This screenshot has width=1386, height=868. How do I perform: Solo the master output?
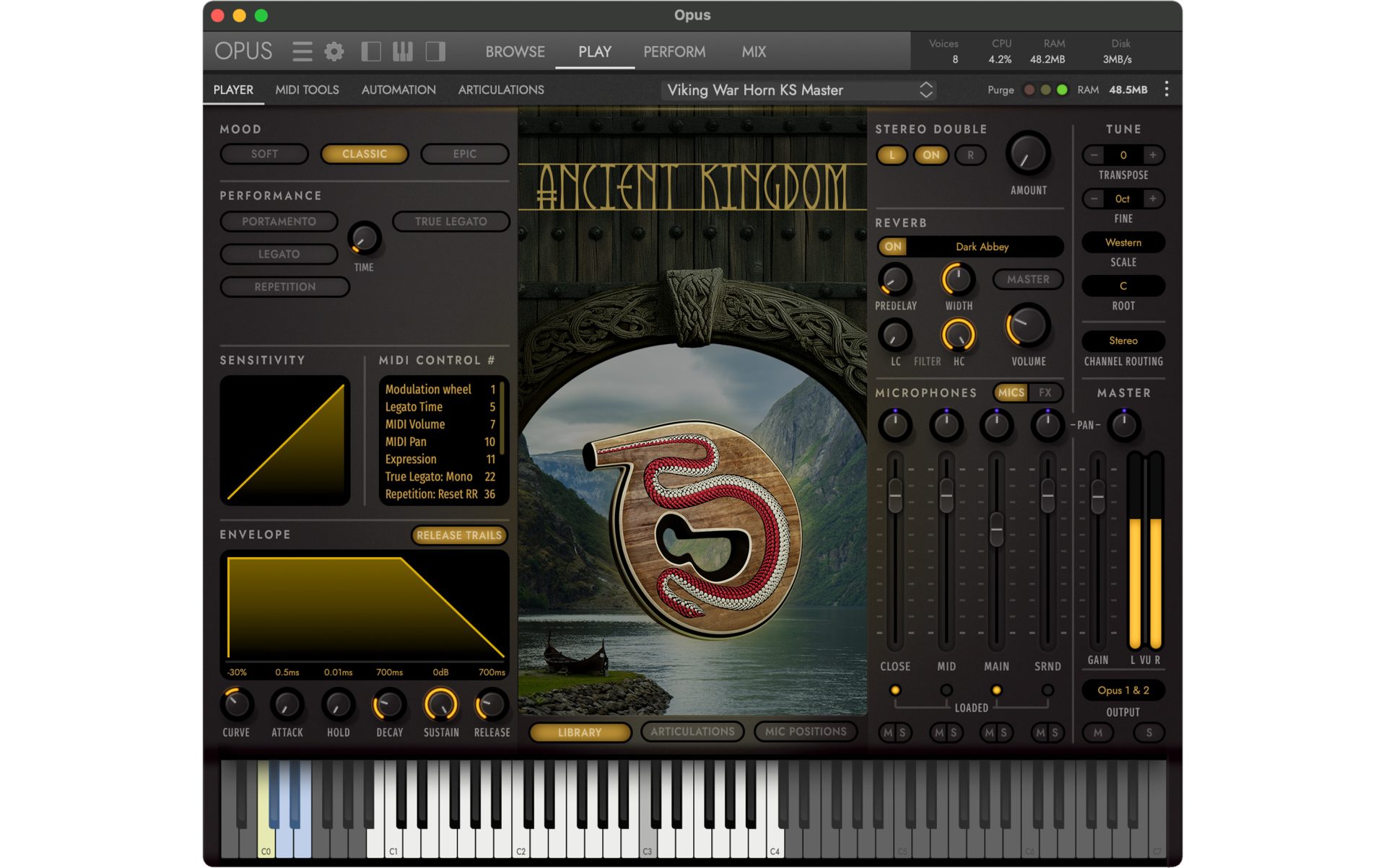click(x=1149, y=733)
